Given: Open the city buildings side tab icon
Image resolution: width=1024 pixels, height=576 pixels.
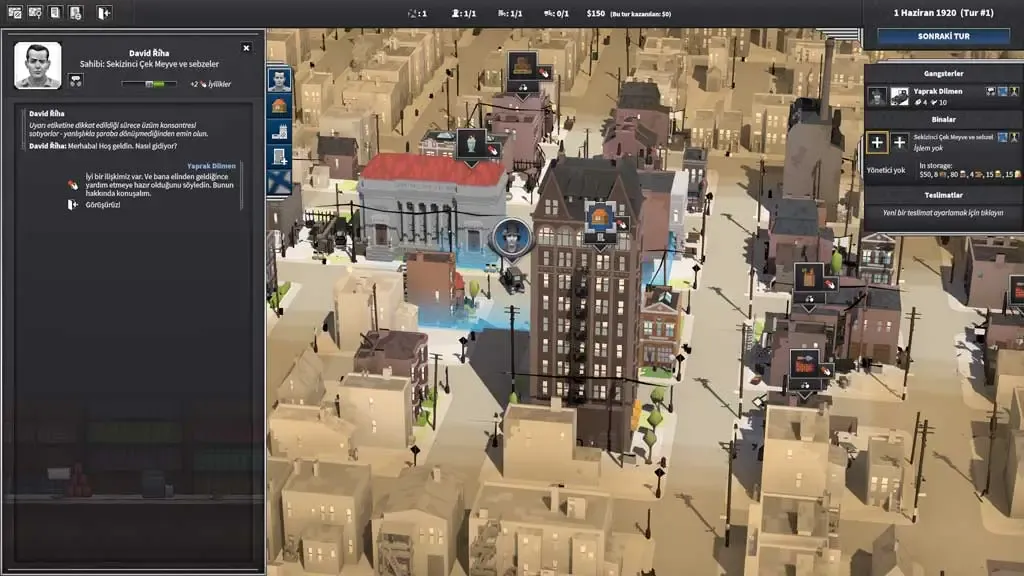Looking at the screenshot, I should pos(279,131).
